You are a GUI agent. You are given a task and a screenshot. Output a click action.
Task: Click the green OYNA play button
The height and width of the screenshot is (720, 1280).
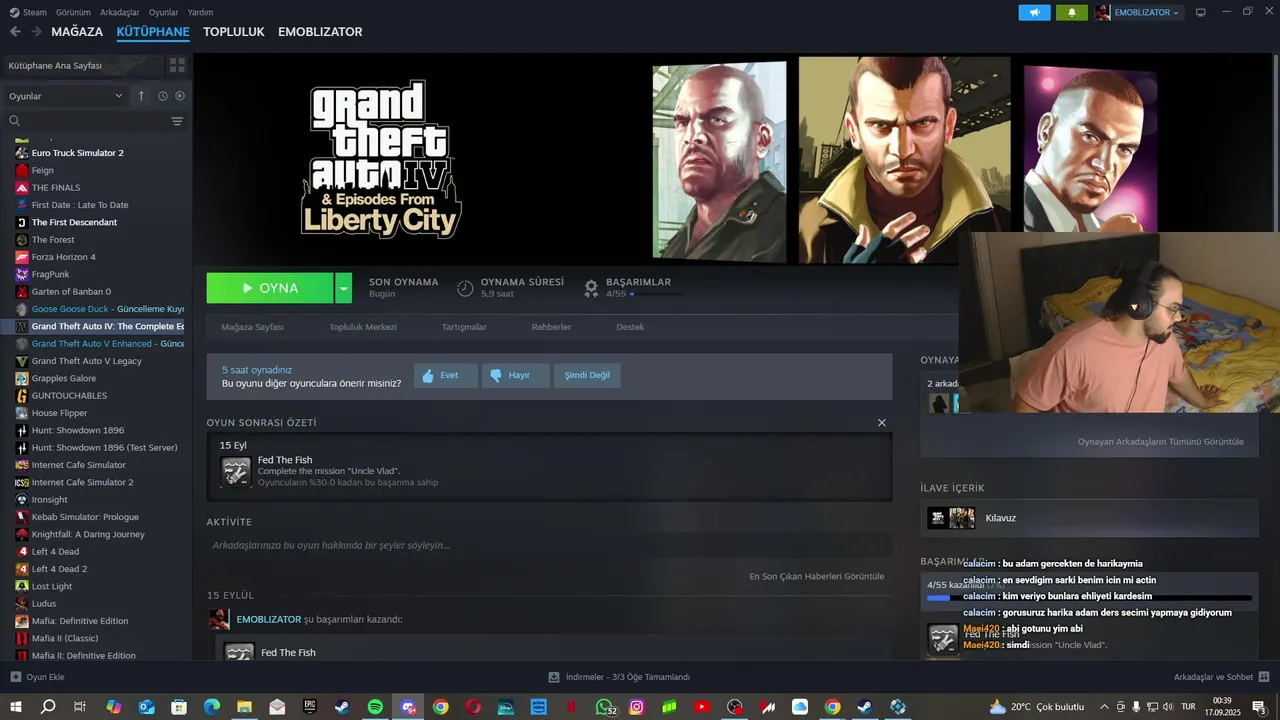click(x=270, y=288)
